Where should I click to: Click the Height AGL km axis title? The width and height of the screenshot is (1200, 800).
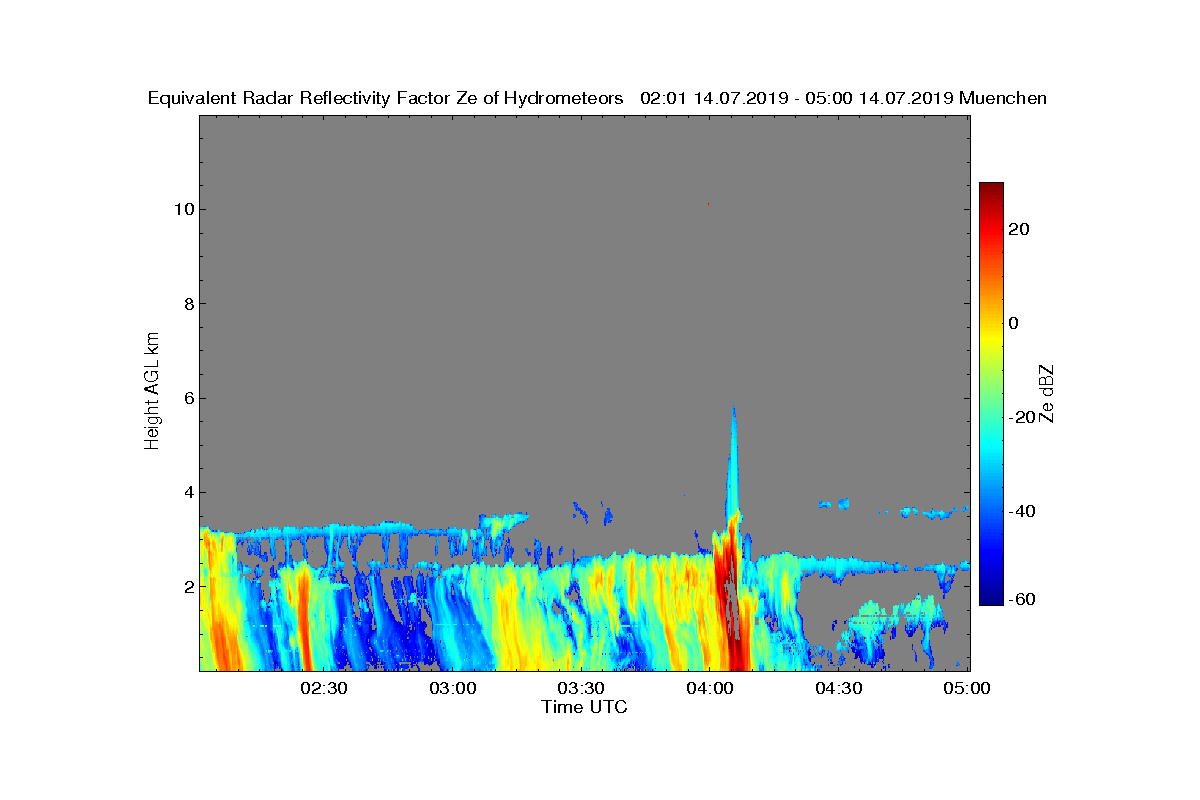pos(152,393)
